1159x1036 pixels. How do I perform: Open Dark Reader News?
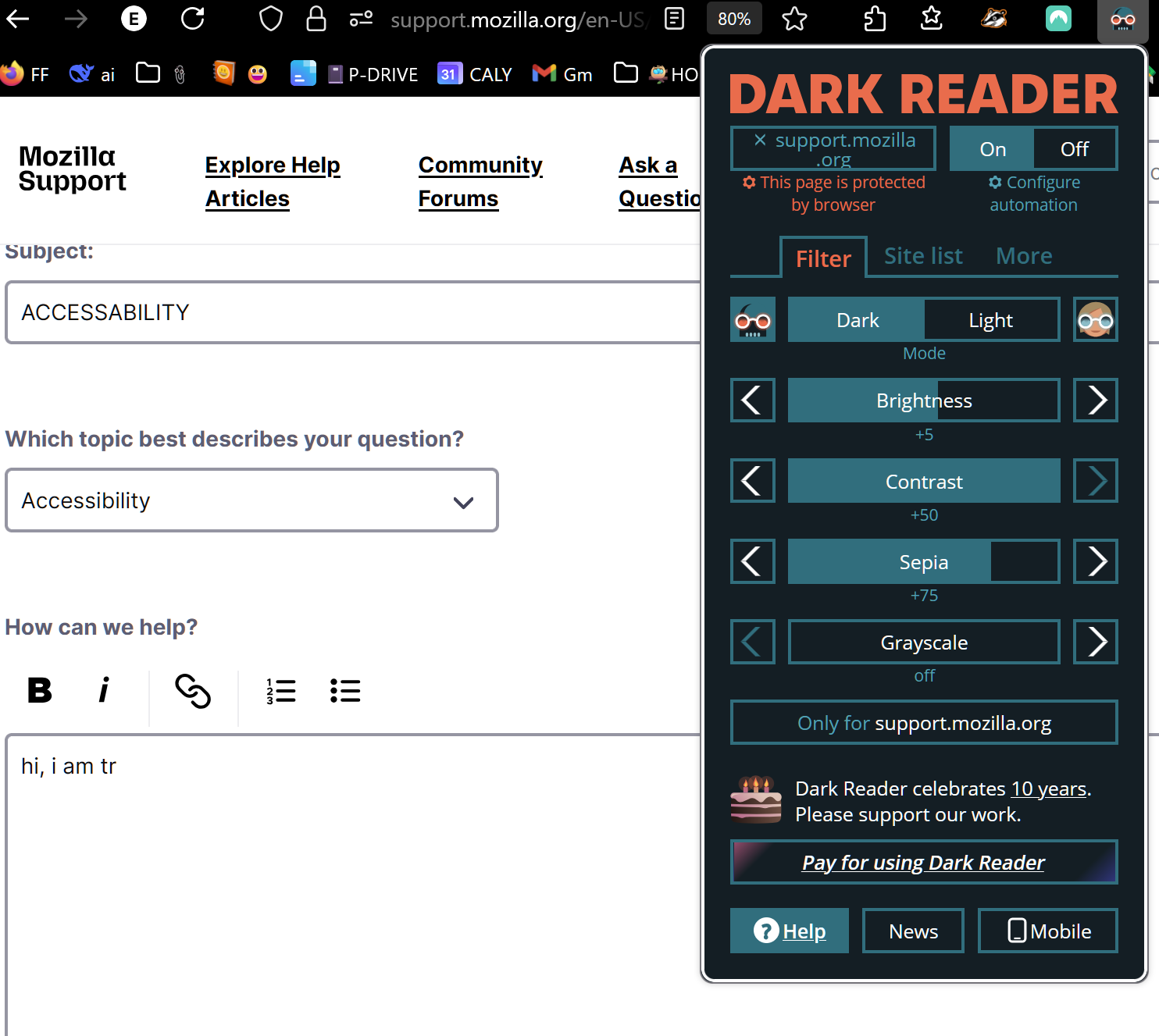tap(913, 931)
